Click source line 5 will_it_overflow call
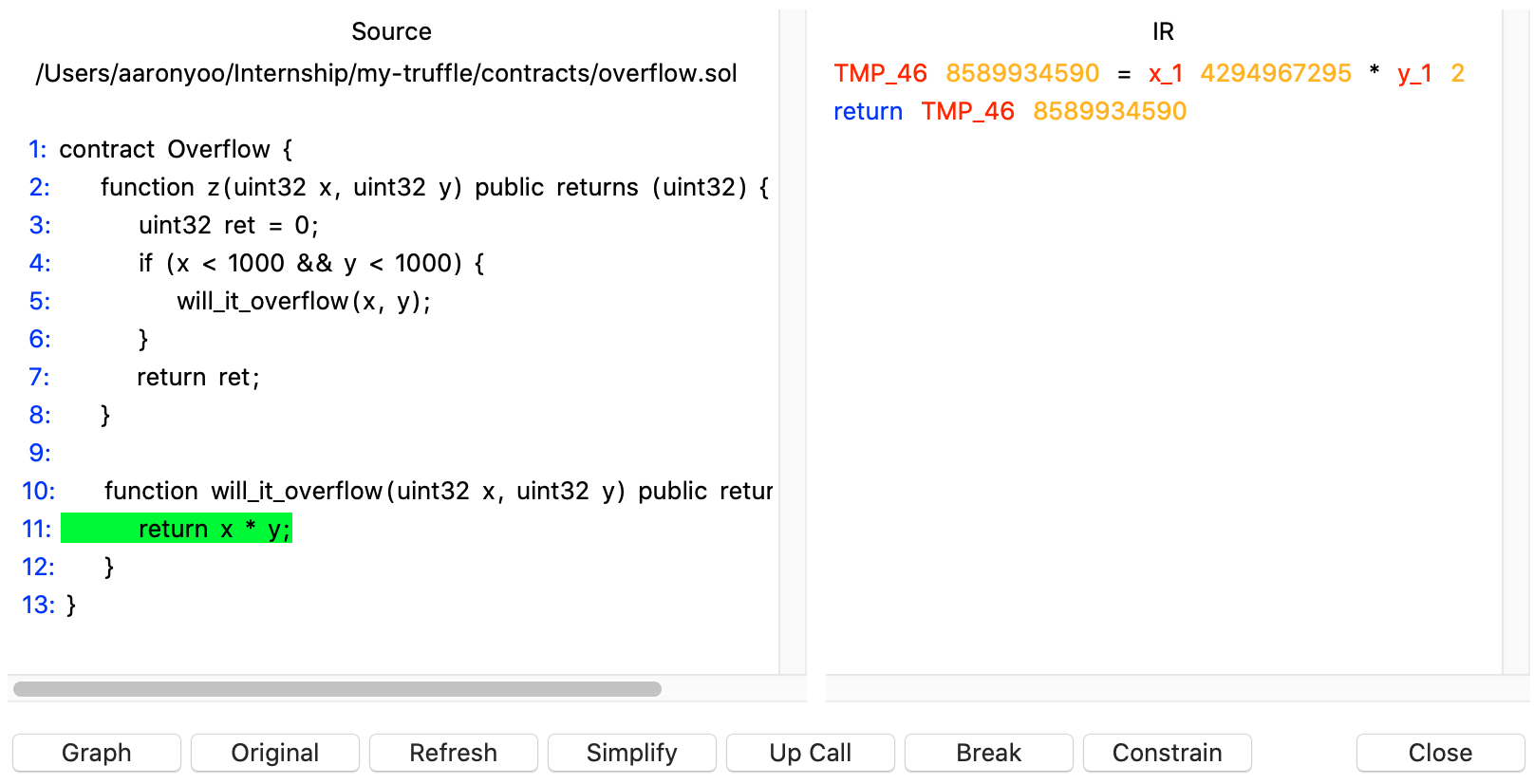The width and height of the screenshot is (1534, 784). tap(304, 301)
